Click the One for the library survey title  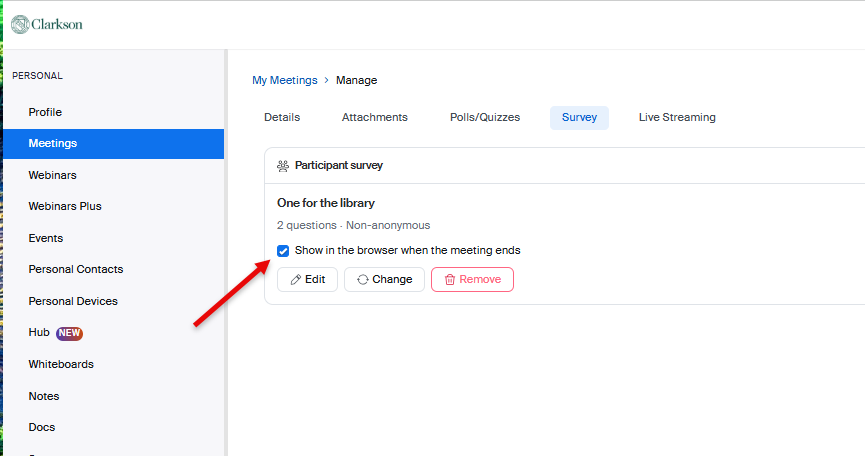click(326, 203)
